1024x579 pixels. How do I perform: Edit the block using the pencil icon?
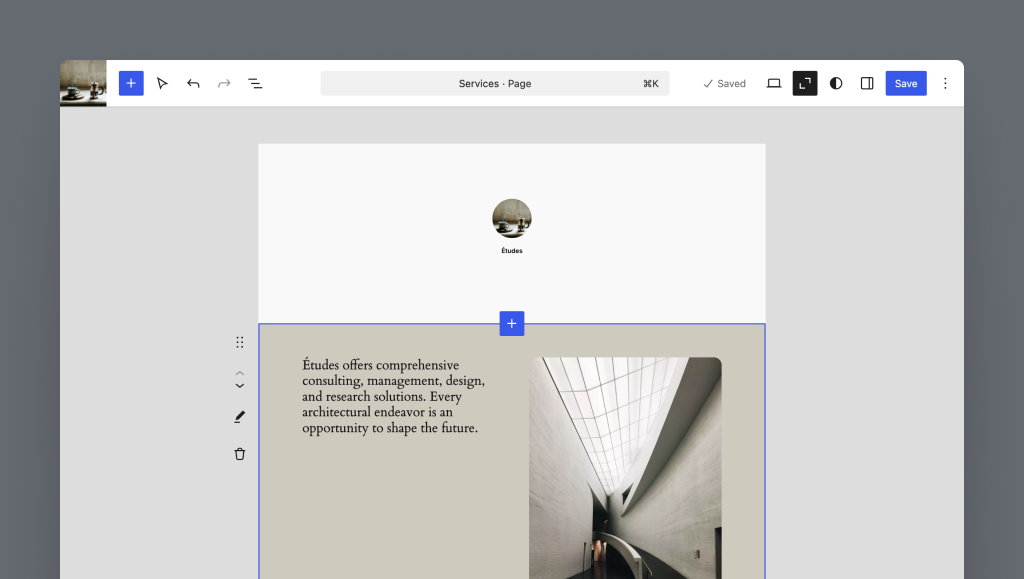coord(239,416)
